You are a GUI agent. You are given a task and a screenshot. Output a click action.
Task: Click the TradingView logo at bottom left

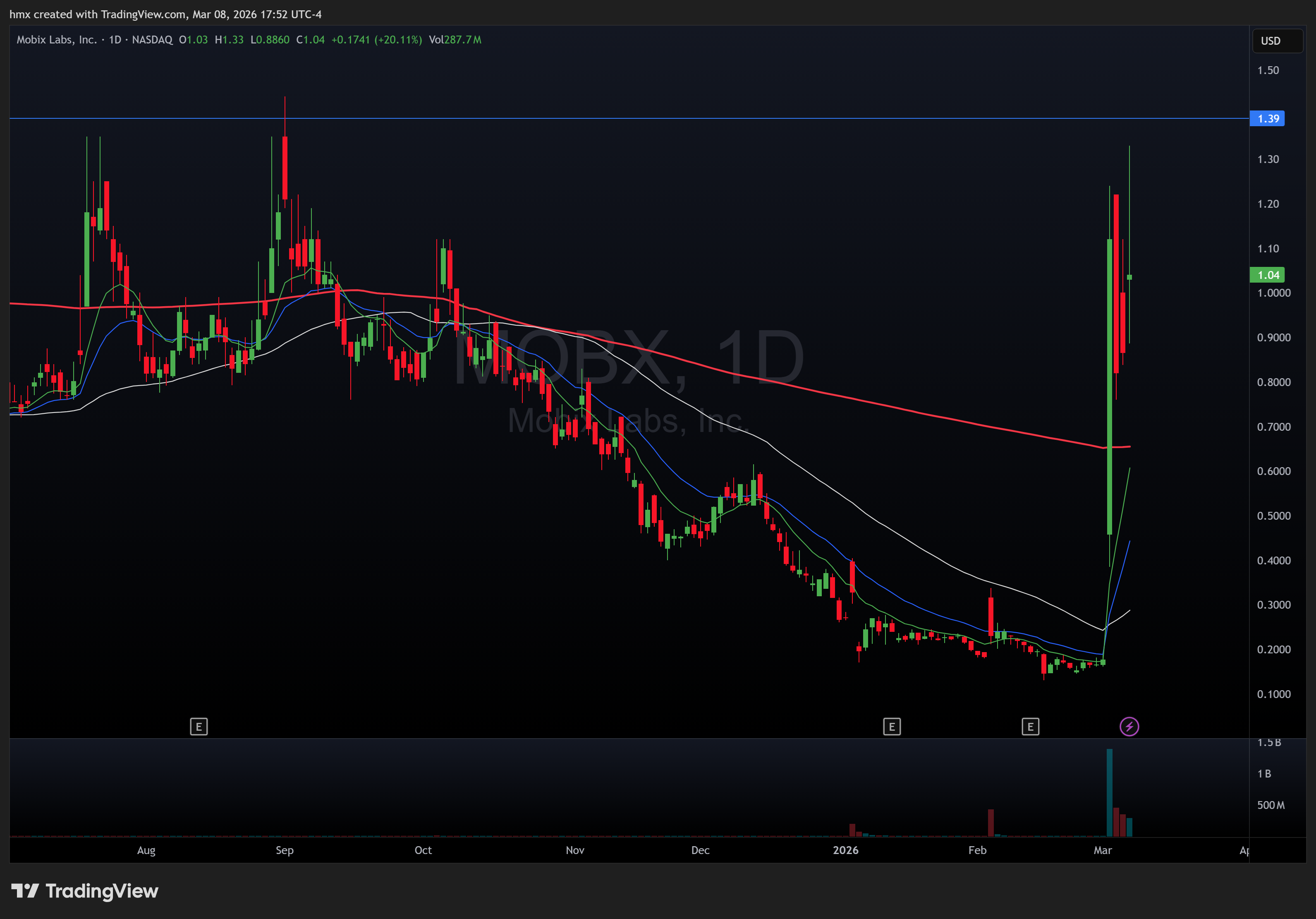(x=85, y=890)
